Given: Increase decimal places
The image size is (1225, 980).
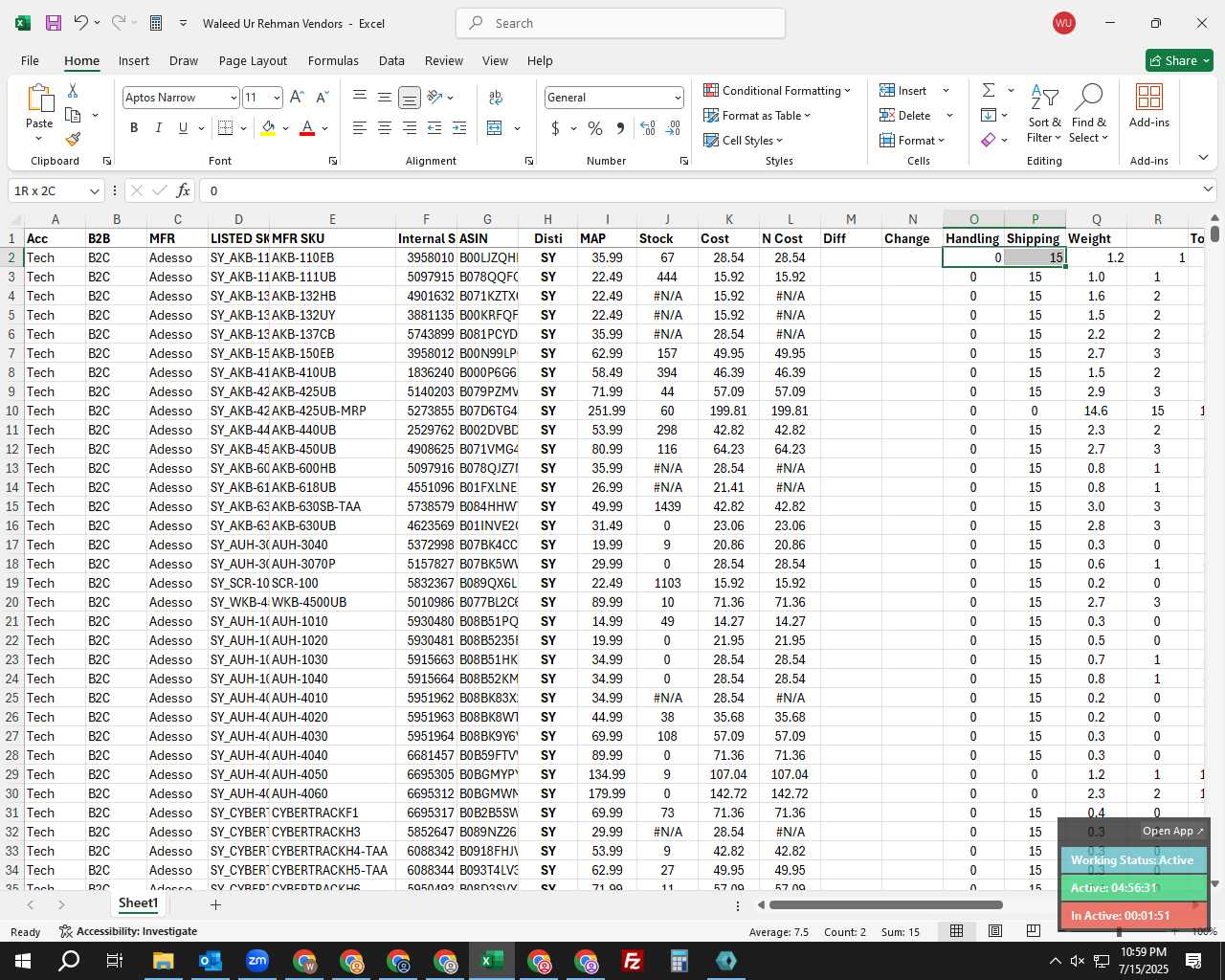Looking at the screenshot, I should (648, 127).
